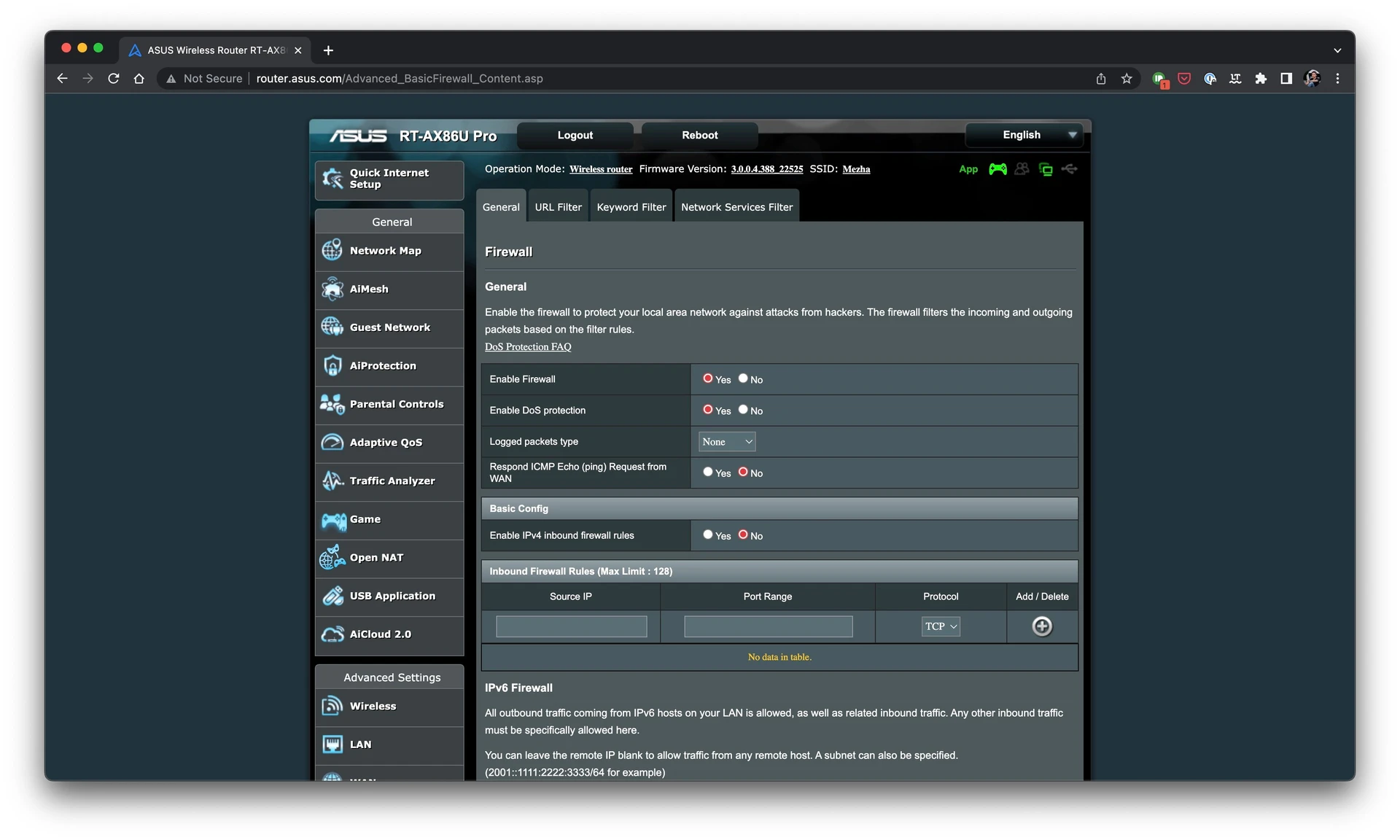Expand the browser tab search chevron

point(1337,50)
